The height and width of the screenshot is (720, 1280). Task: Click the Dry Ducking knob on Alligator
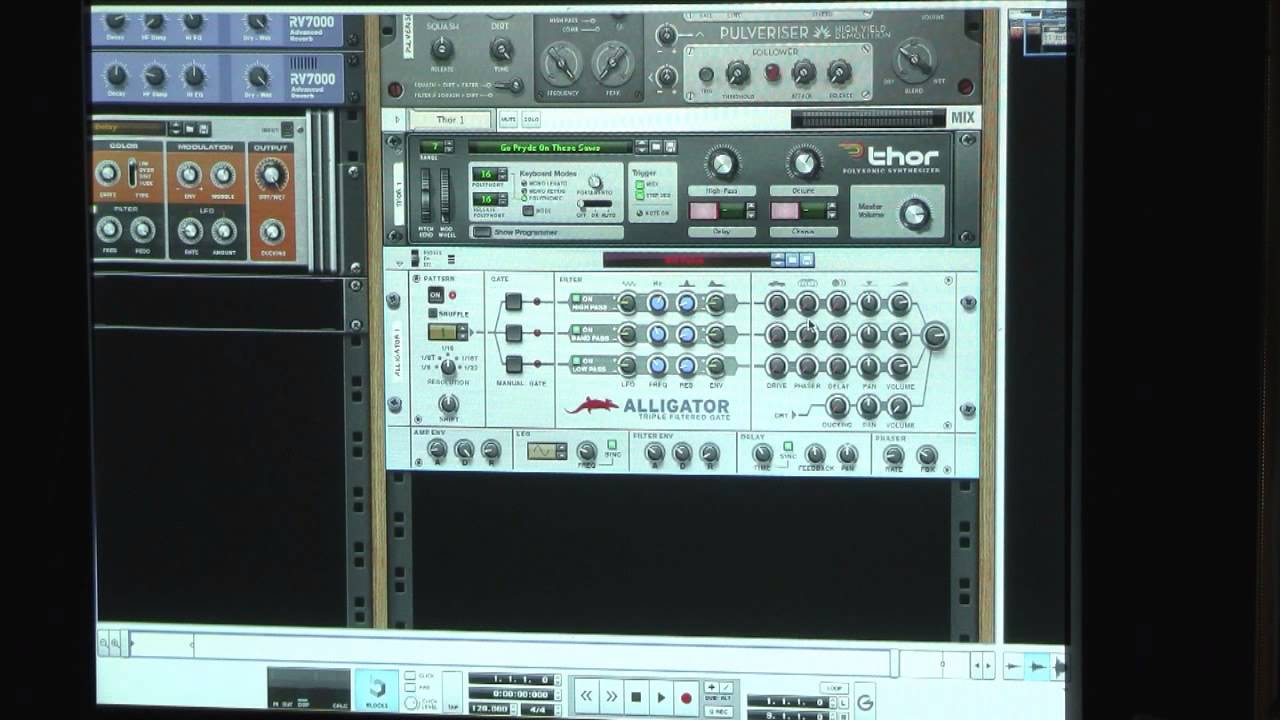coord(838,406)
